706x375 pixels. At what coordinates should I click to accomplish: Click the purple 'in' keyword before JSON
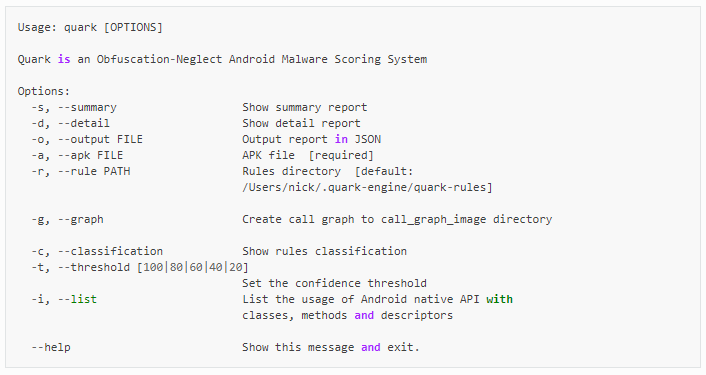pos(341,140)
